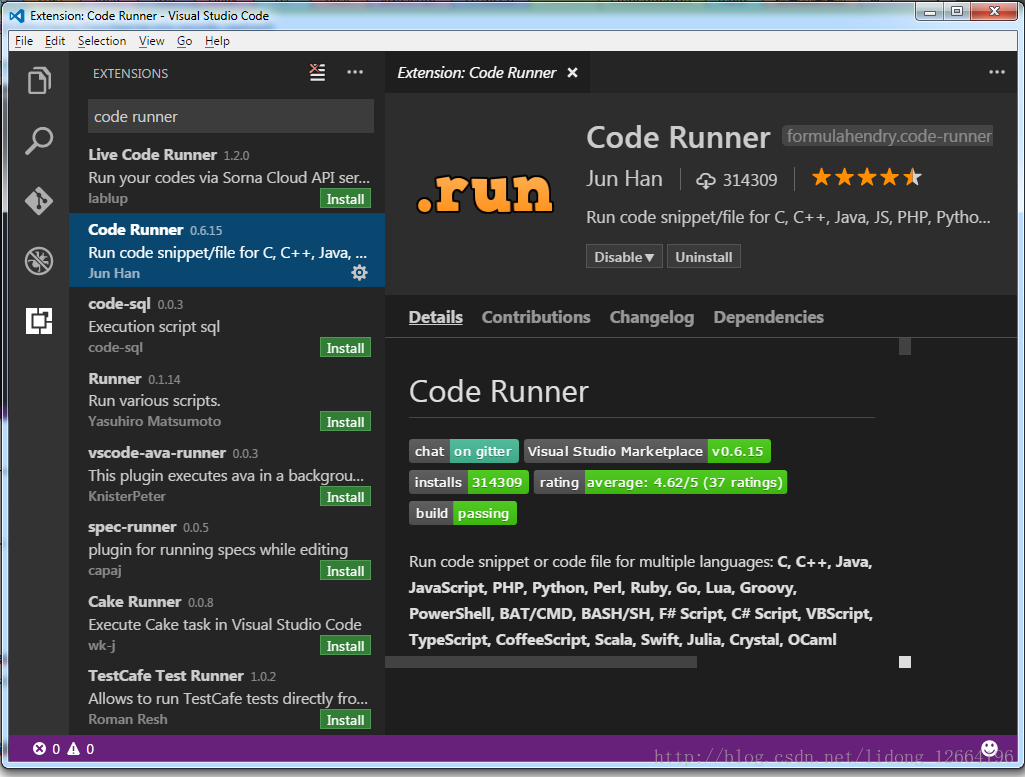The image size is (1025, 777).
Task: Click the VS Code logo in title bar
Action: [x=16, y=15]
